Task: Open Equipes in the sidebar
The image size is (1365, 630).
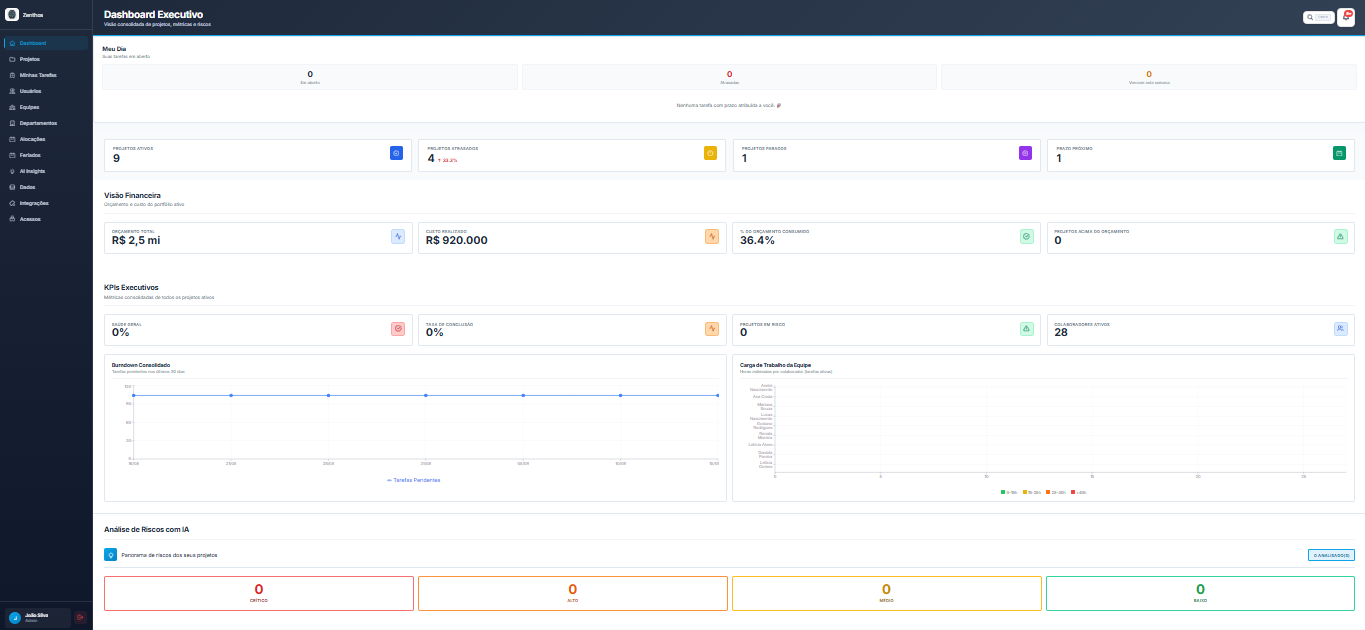Action: click(46, 107)
